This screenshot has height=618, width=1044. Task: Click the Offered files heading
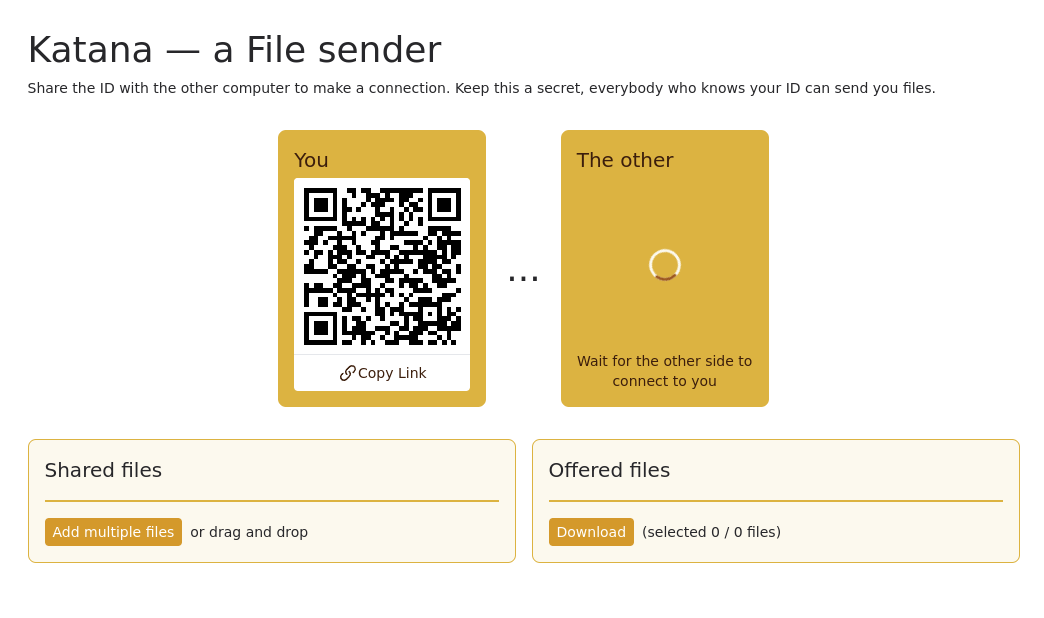[x=609, y=471]
